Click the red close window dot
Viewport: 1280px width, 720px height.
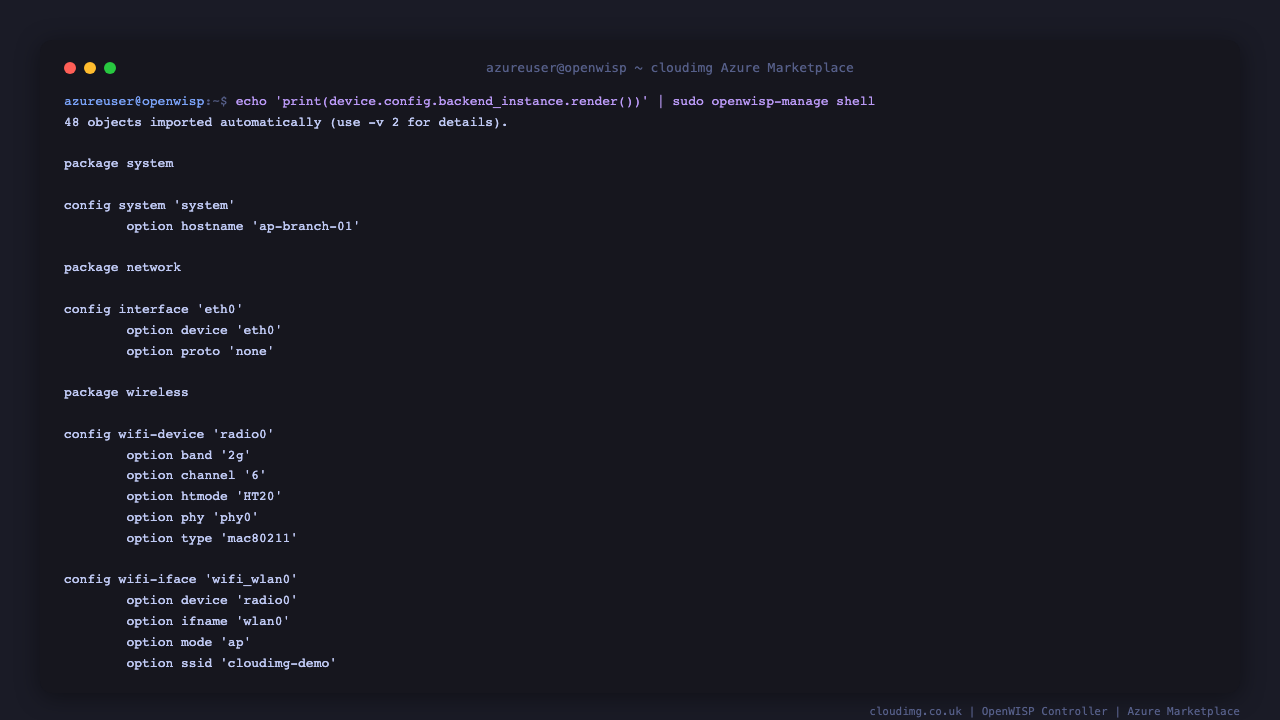click(70, 68)
